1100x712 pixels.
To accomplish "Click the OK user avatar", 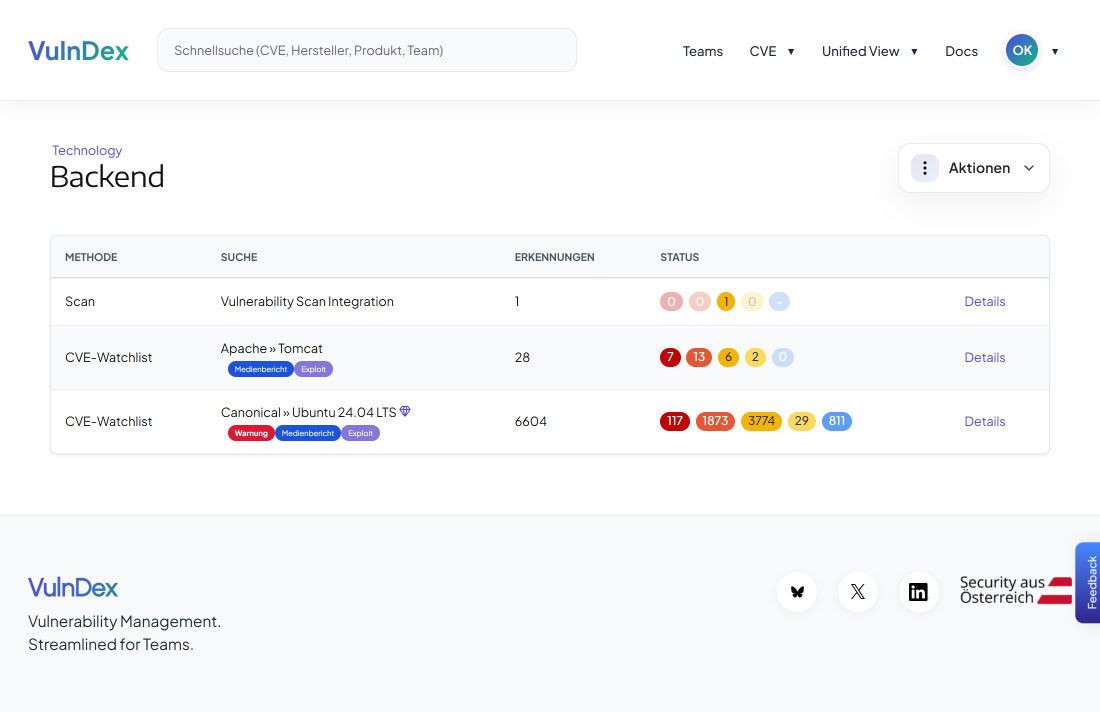I will click(1021, 51).
